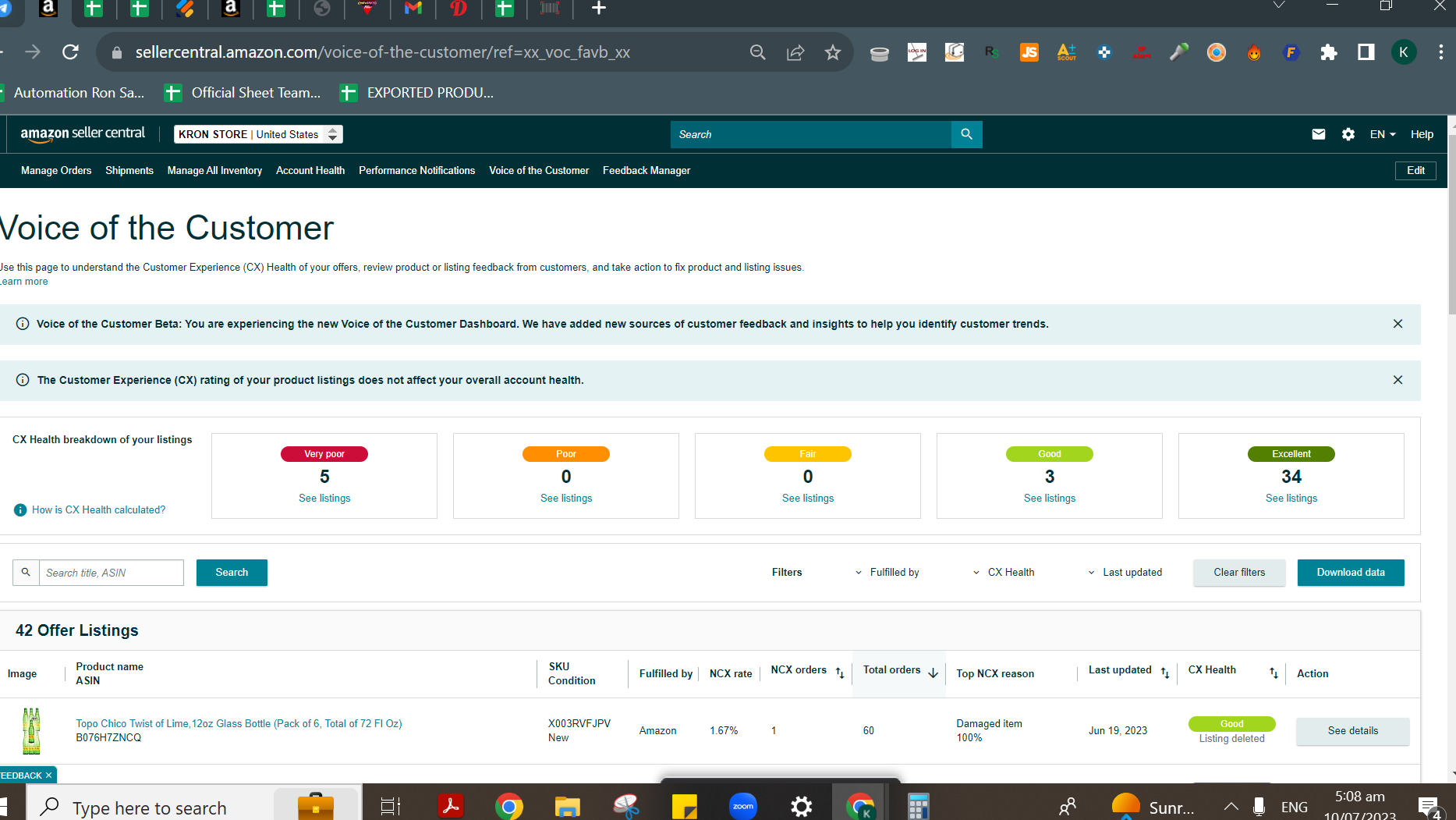Bookmark this page with the star icon
The height and width of the screenshot is (820, 1456).
833,52
